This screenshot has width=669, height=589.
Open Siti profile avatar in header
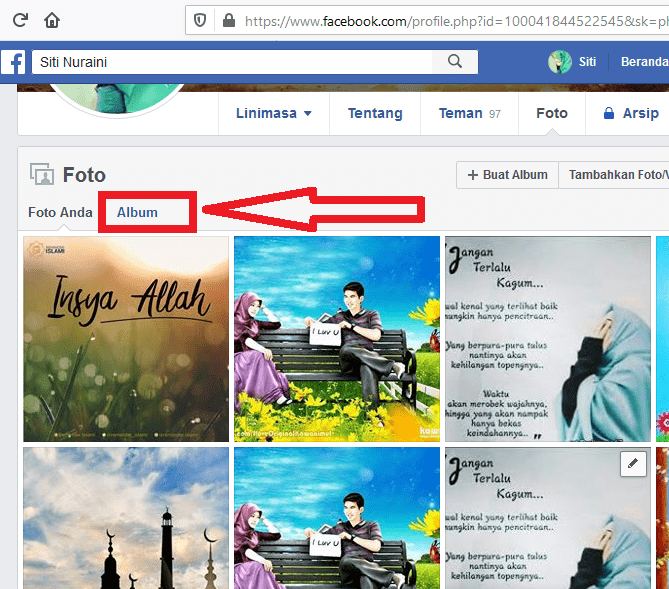(x=560, y=62)
